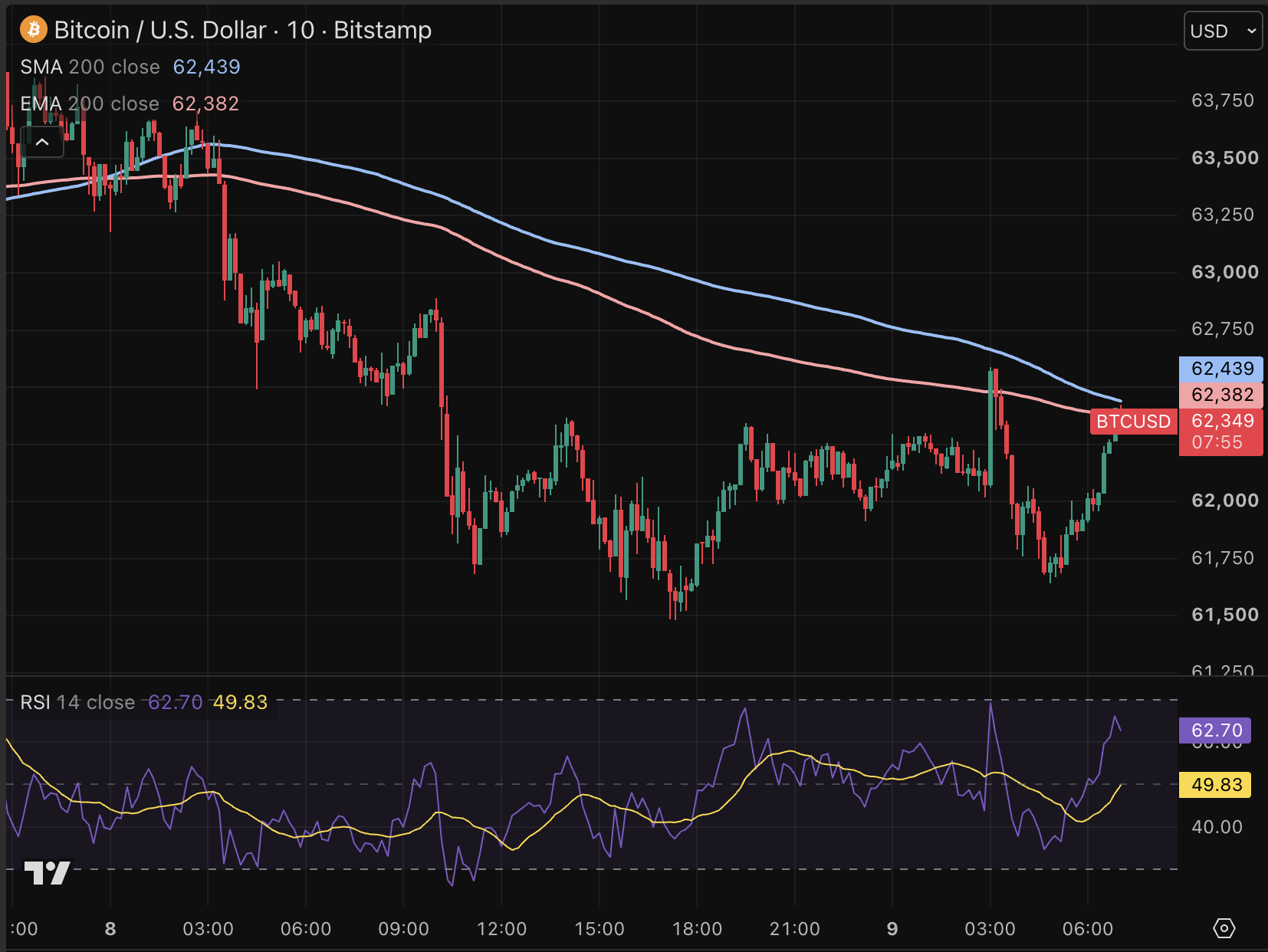Click the 62,000 price axis label
The image size is (1268, 952).
click(1225, 501)
